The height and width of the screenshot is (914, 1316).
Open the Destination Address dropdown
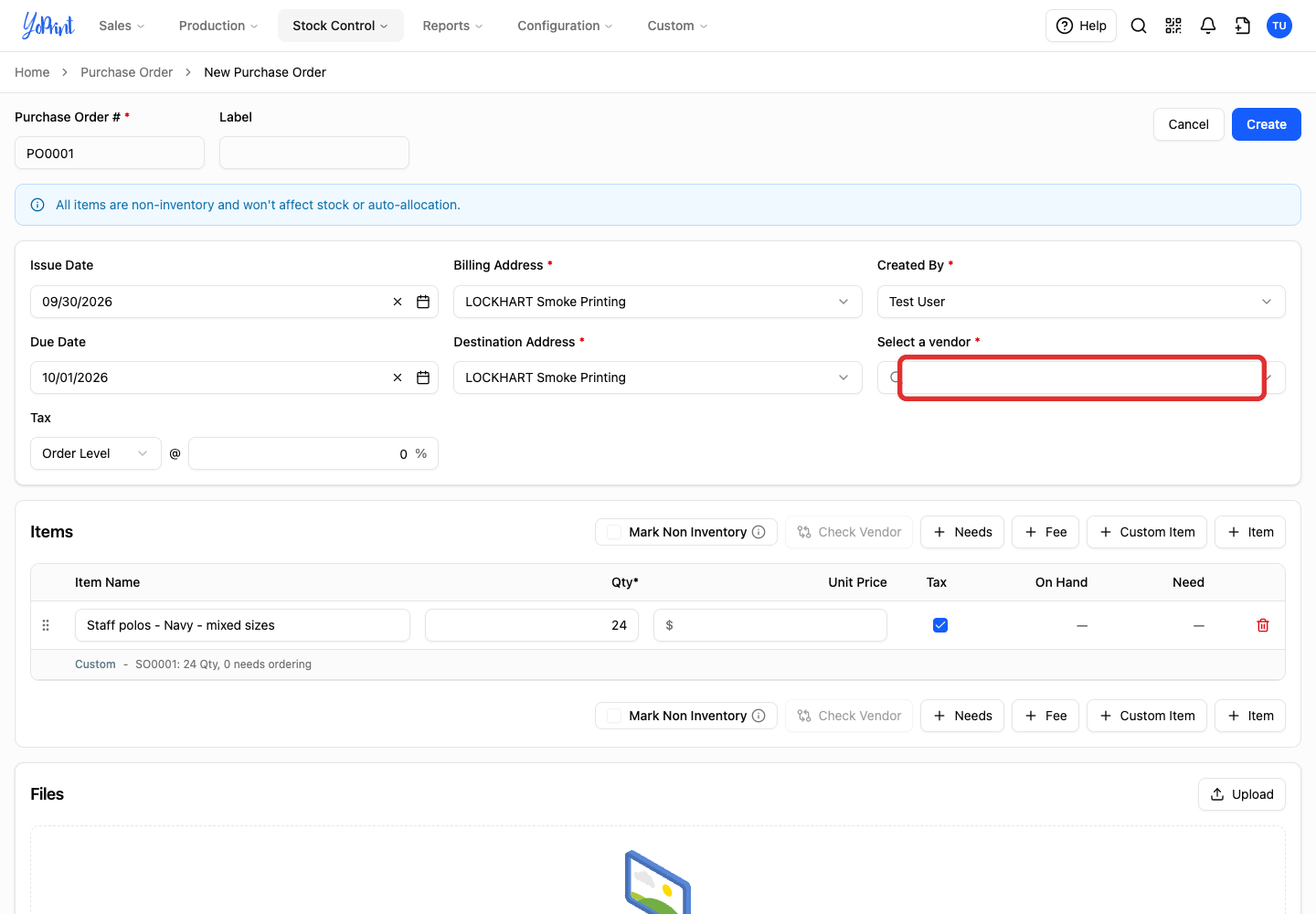click(658, 377)
